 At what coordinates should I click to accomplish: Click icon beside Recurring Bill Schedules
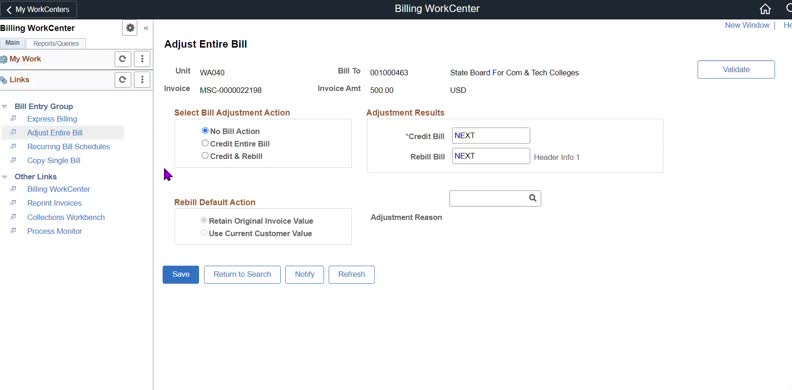click(x=14, y=147)
